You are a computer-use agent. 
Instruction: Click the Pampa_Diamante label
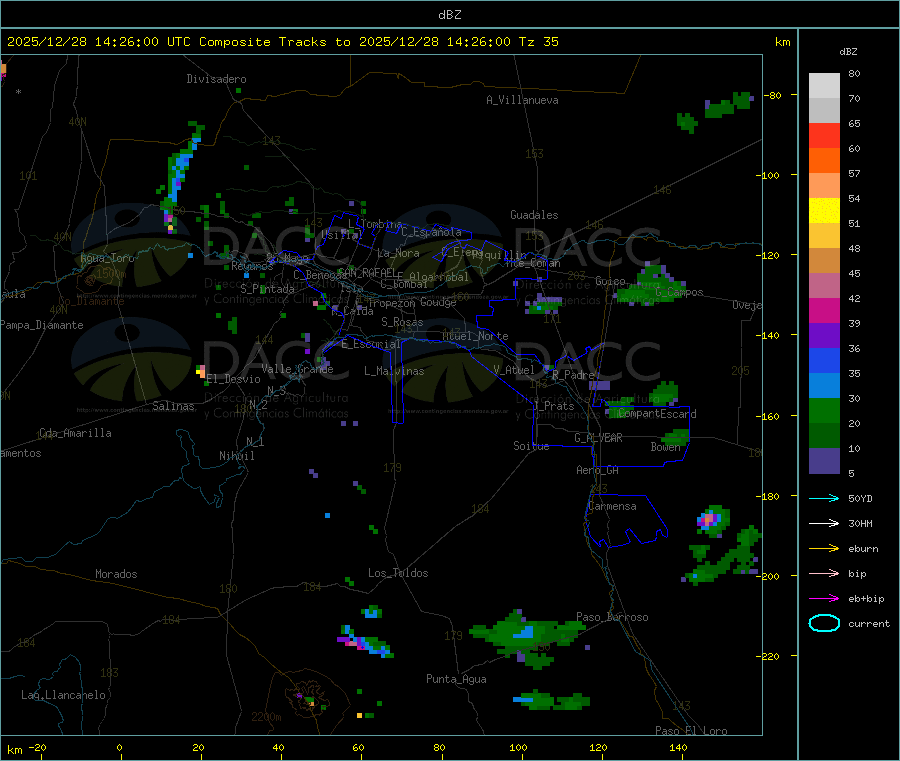pyautogui.click(x=42, y=325)
